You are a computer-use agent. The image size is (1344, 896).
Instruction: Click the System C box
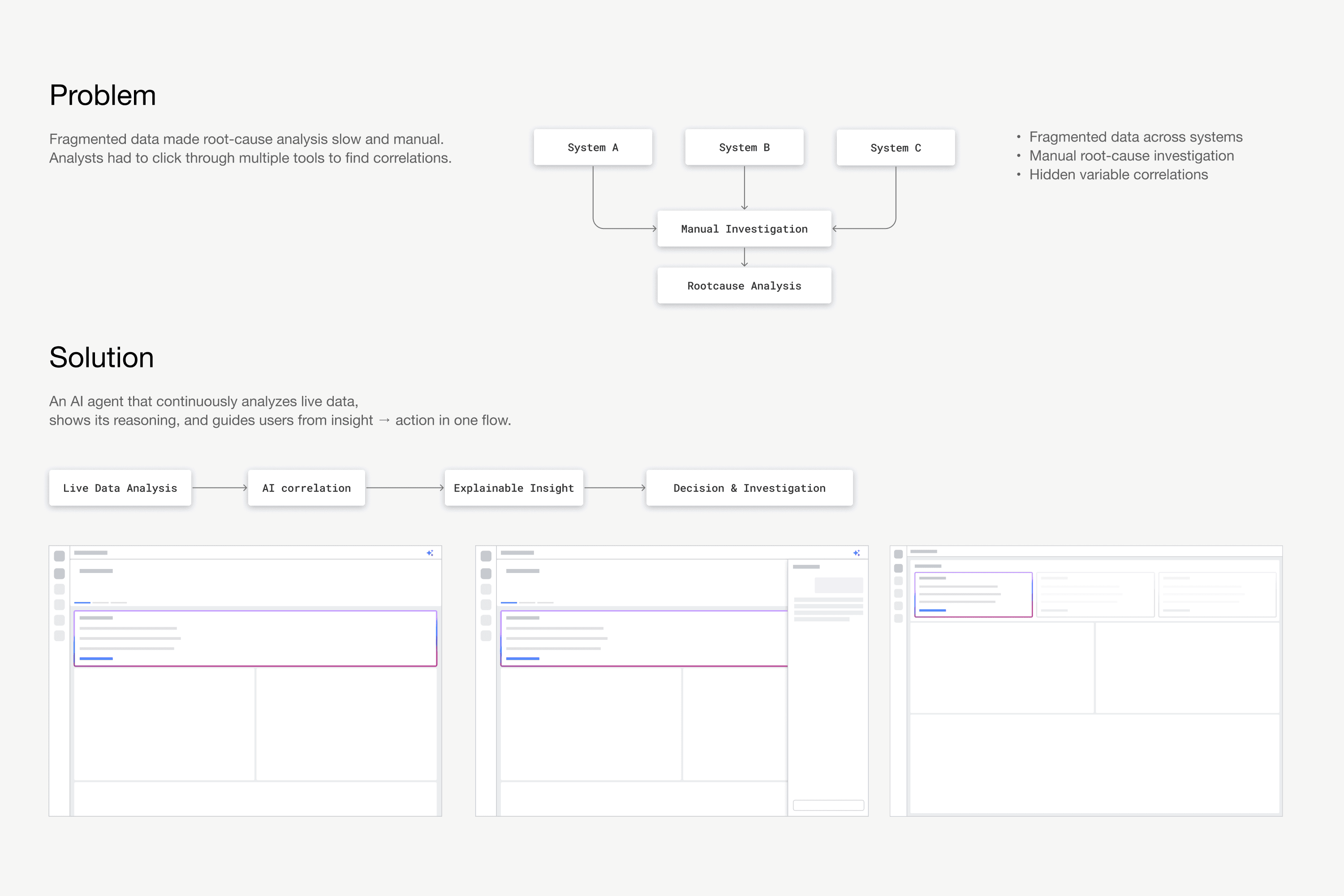click(896, 148)
